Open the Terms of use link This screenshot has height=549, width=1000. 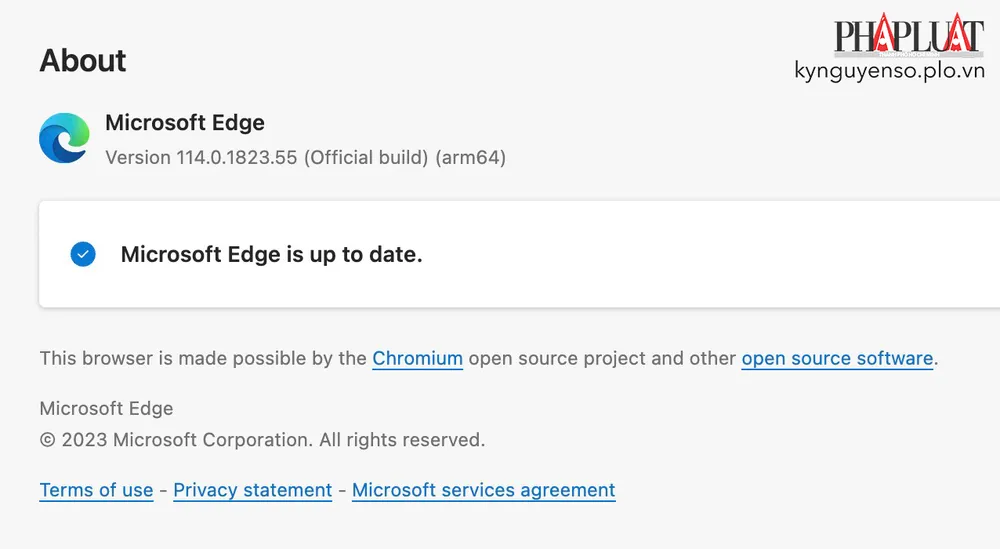tap(96, 490)
